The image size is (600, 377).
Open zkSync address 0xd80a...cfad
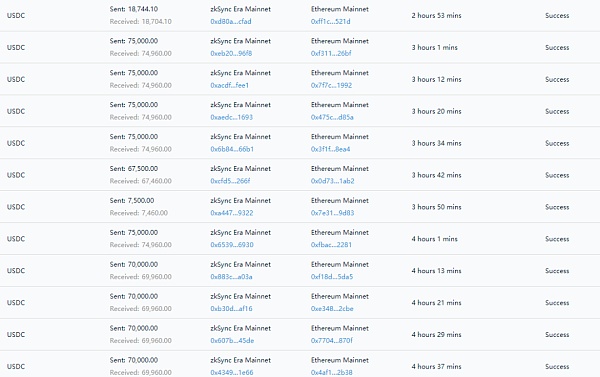pos(231,21)
